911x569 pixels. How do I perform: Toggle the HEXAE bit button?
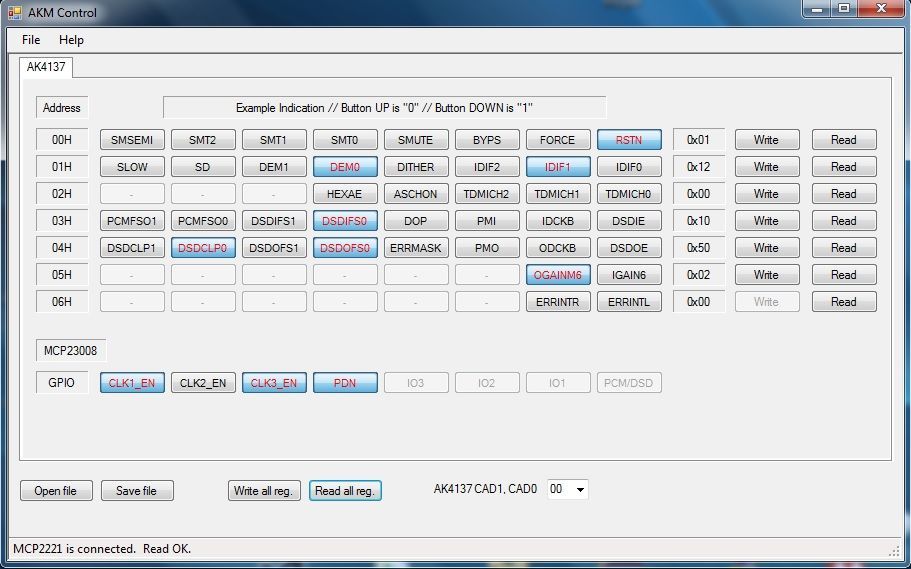[x=345, y=194]
